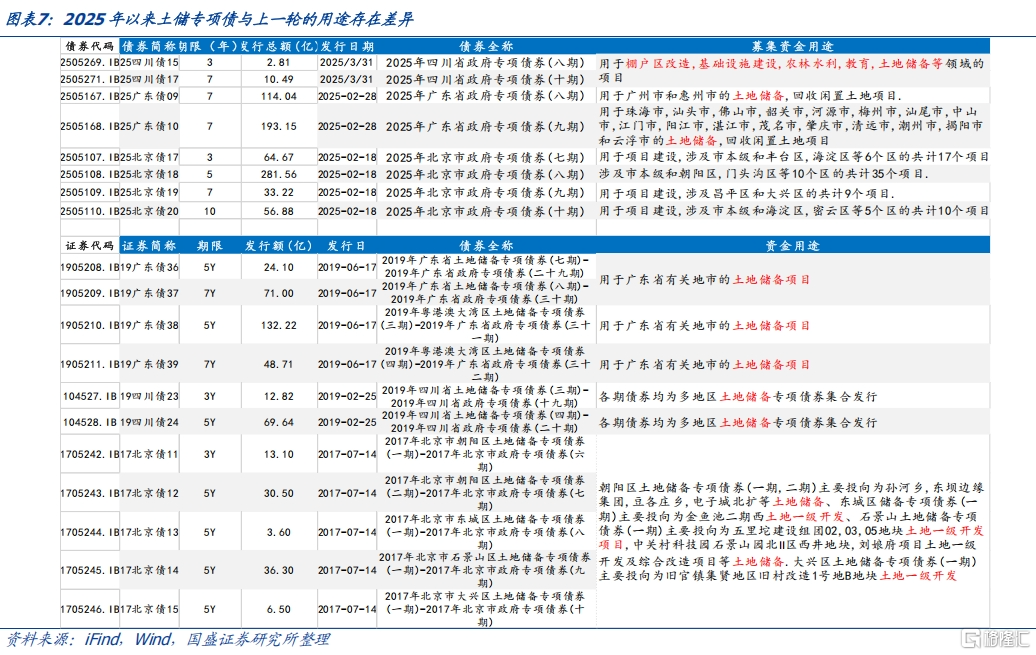Click the source line '资料来源: iFind, Wind, 国盛证券研究所整理'
The height and width of the screenshot is (655, 1036).
point(168,639)
